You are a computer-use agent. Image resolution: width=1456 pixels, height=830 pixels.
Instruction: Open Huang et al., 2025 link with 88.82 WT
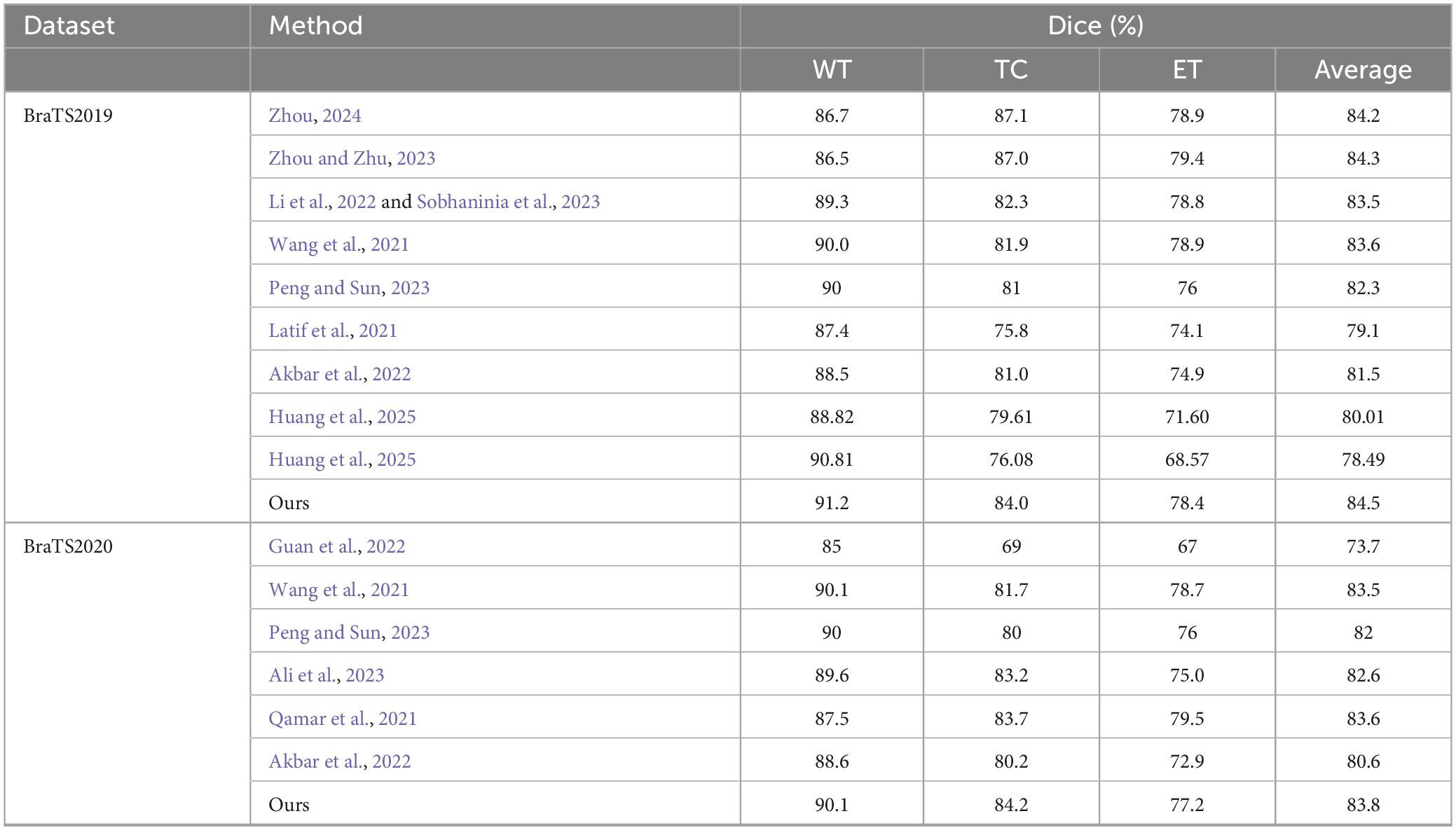(x=342, y=417)
